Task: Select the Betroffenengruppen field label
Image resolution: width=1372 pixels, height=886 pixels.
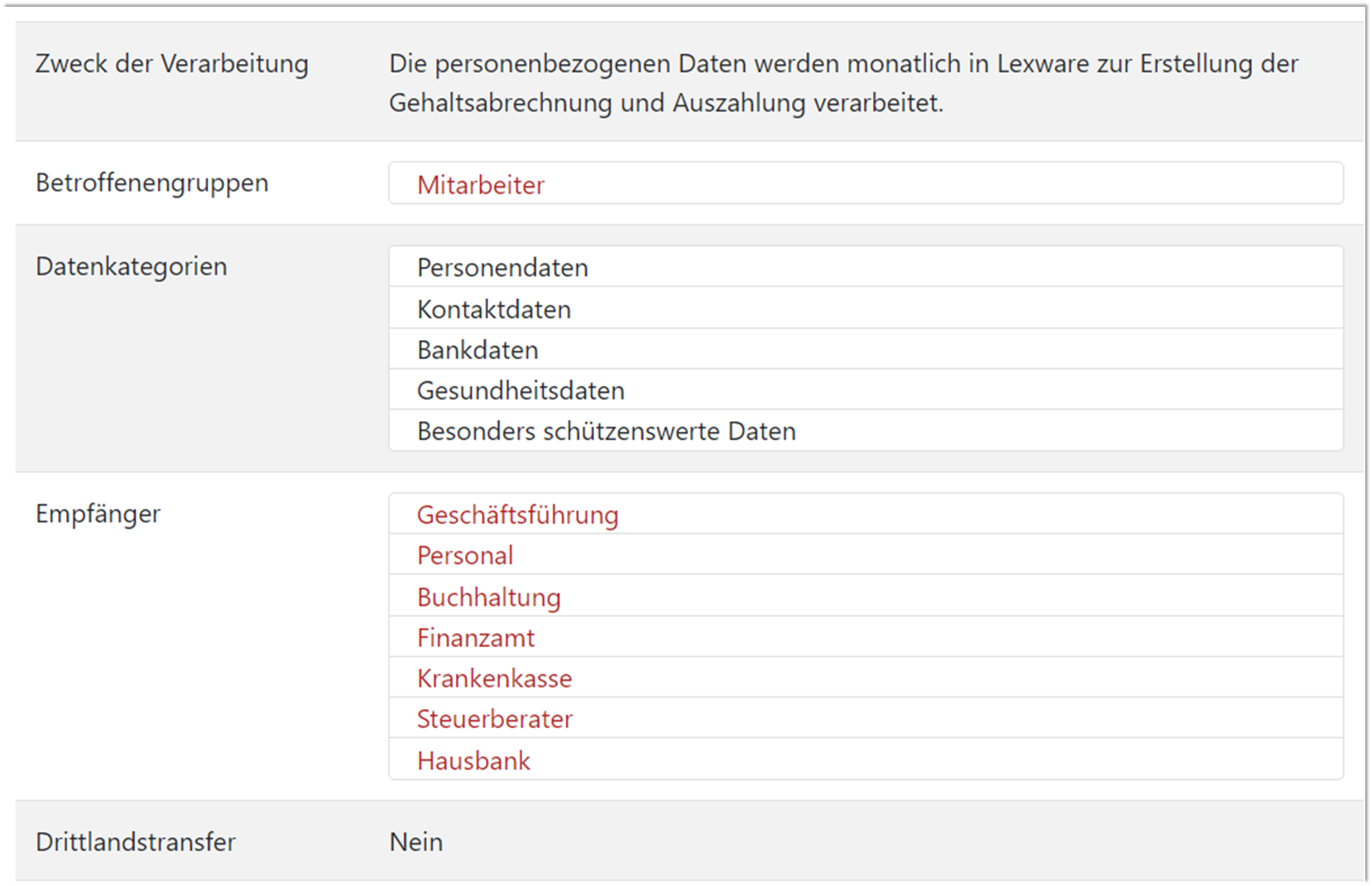Action: [x=151, y=182]
